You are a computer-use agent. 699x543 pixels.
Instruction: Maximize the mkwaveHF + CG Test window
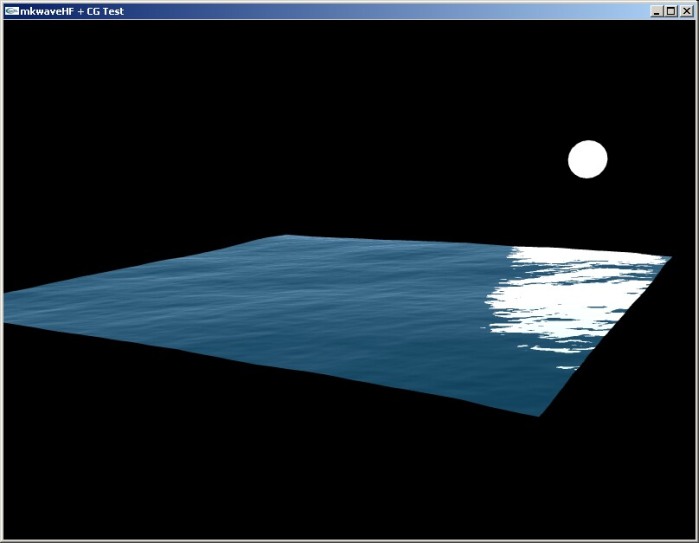click(671, 10)
